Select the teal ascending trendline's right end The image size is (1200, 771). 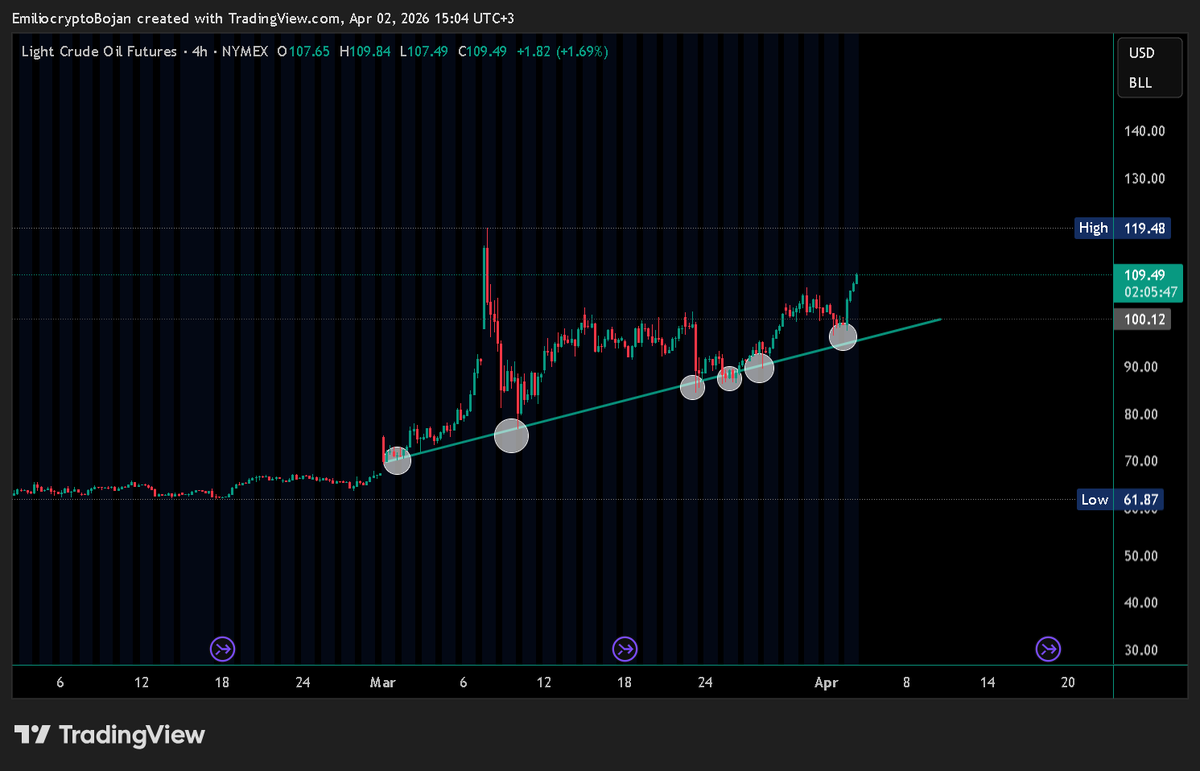[939, 320]
